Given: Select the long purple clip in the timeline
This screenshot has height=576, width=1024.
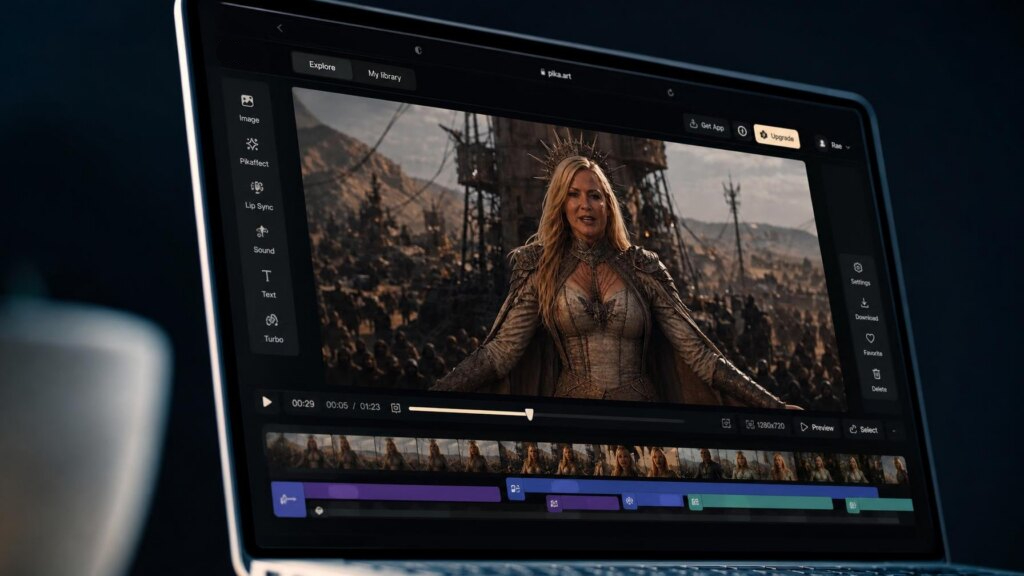Looking at the screenshot, I should [x=402, y=492].
